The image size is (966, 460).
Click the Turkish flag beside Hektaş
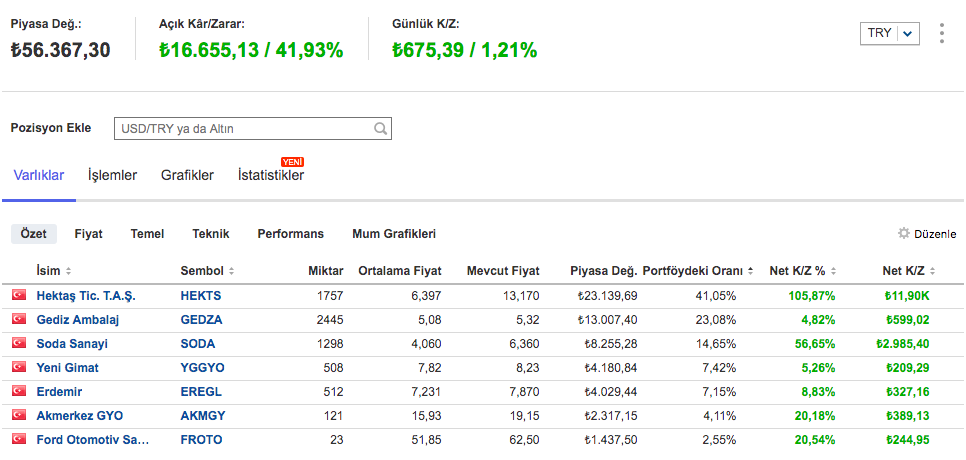coord(18,296)
